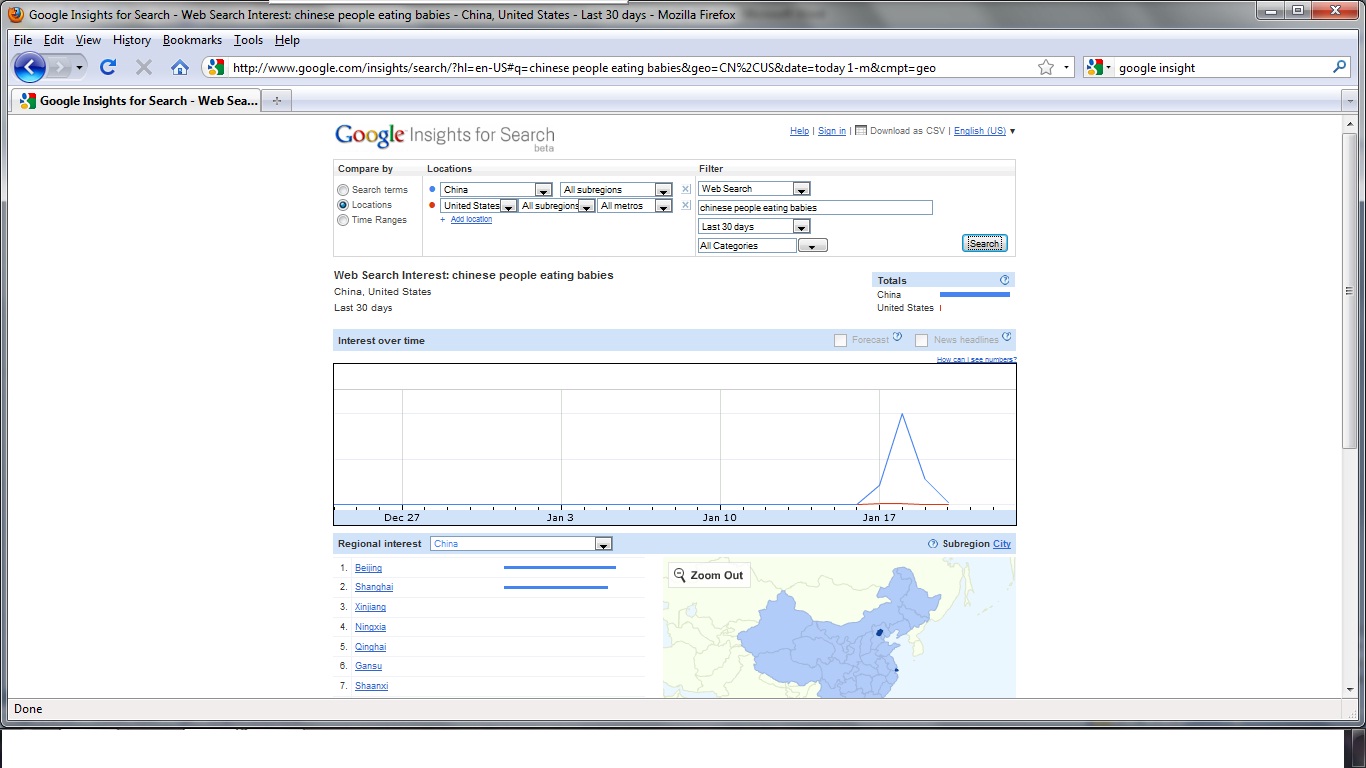Go to the Firefox home page icon
Screen dimensions: 1366x768
(180, 67)
